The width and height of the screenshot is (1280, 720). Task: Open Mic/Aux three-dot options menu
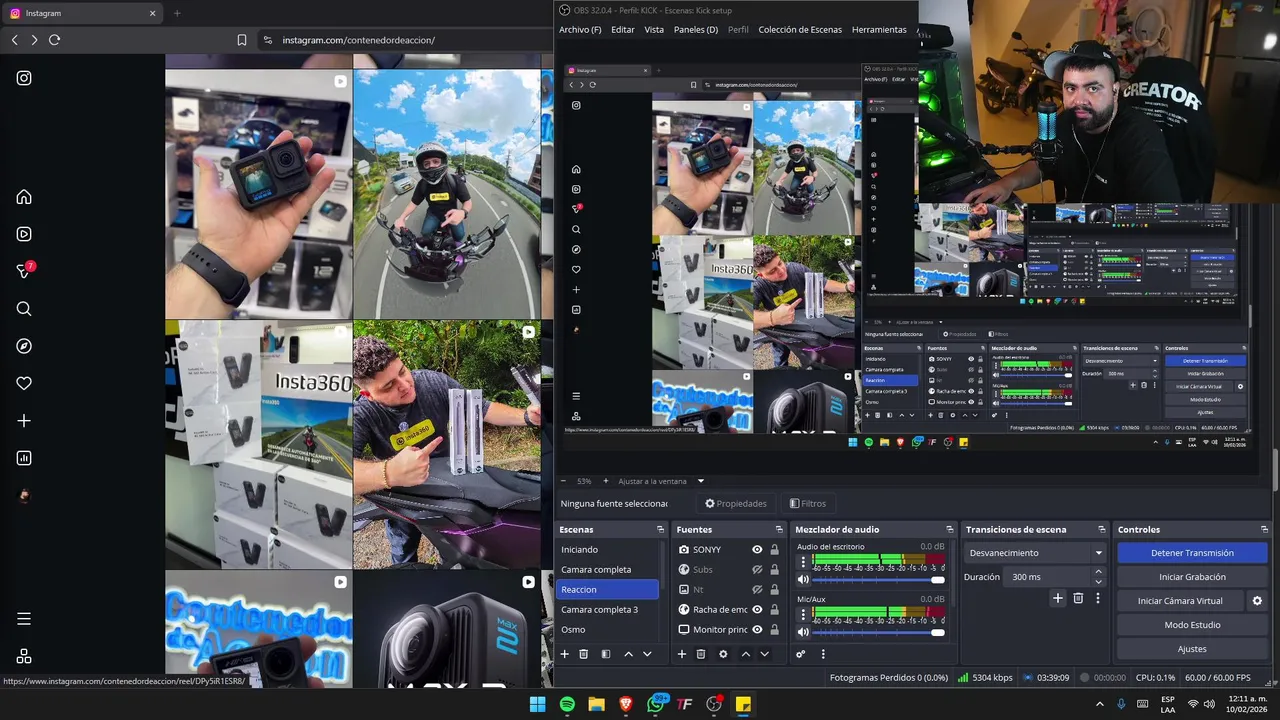pos(802,614)
